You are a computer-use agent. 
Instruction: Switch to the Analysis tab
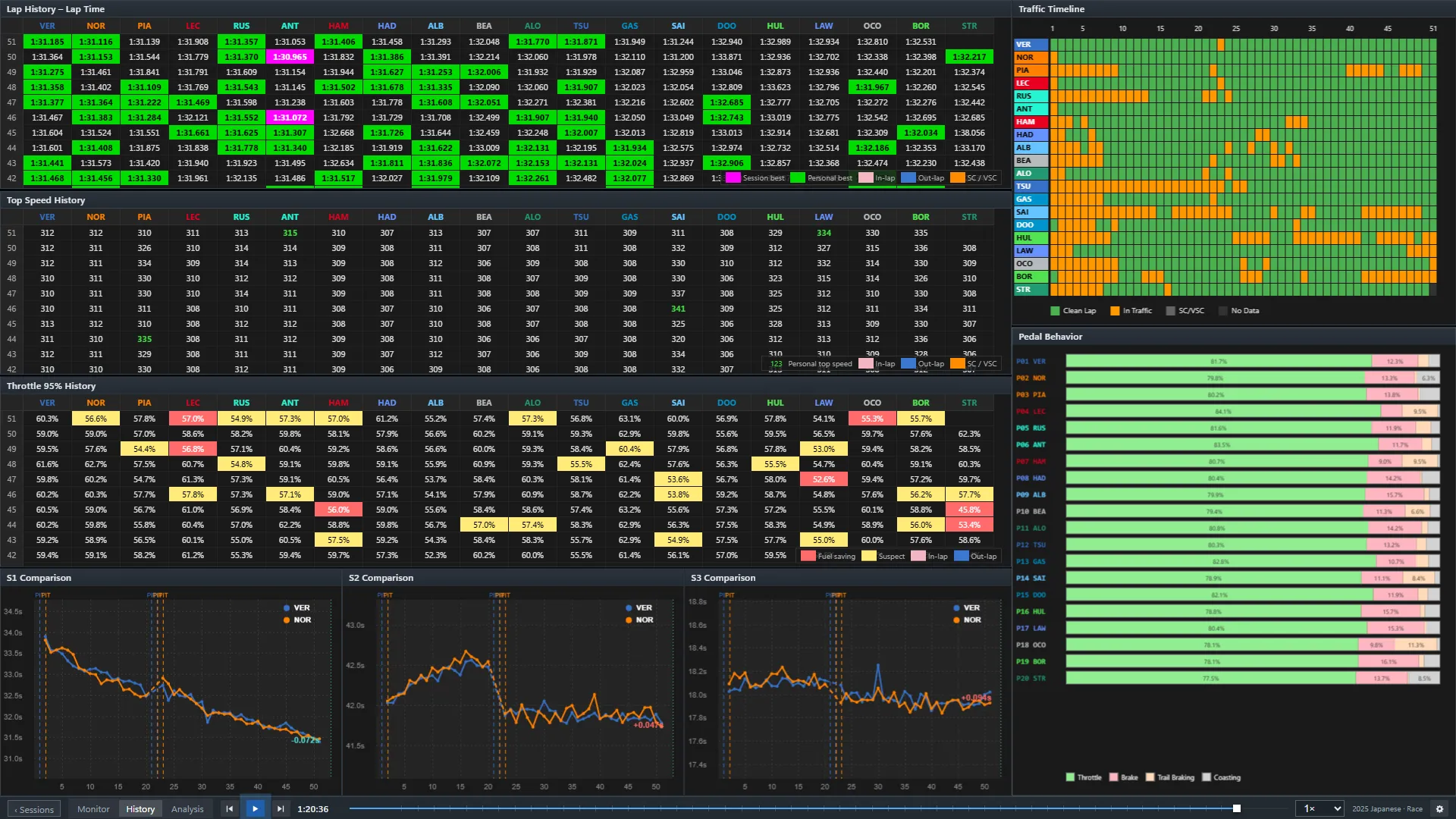click(x=187, y=809)
